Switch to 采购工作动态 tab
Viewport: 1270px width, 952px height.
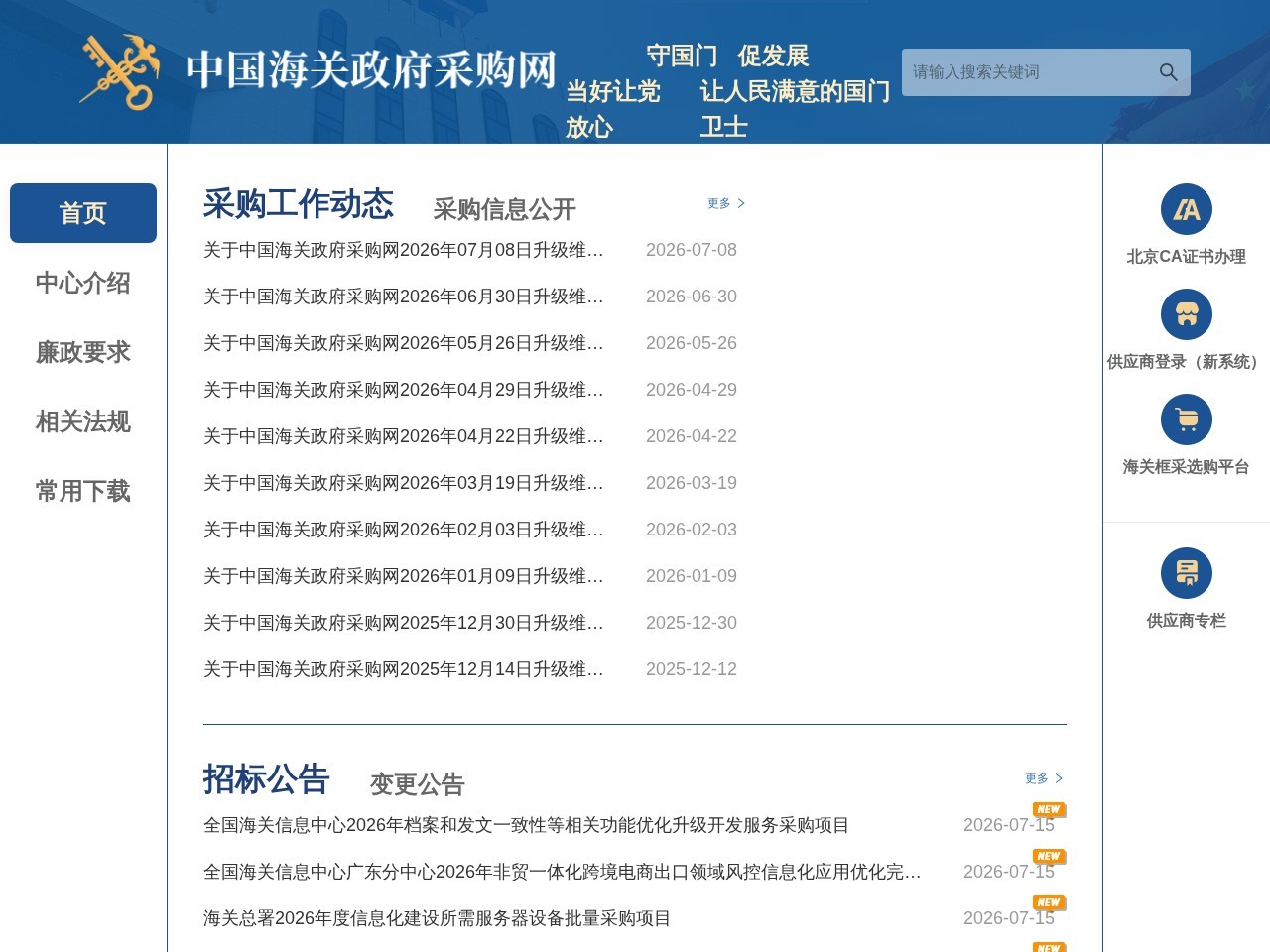(299, 203)
